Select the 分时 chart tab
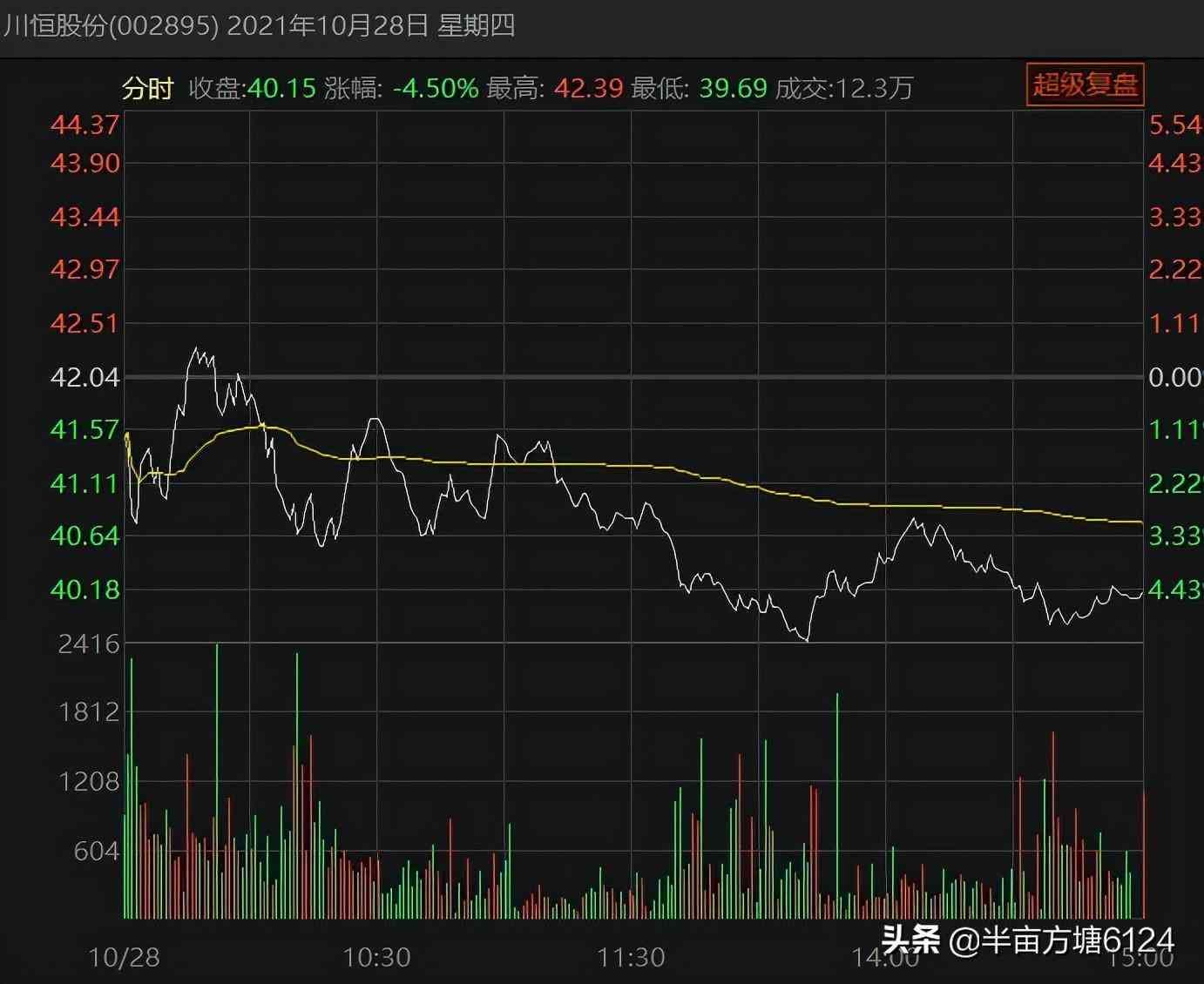The height and width of the screenshot is (984, 1204). click(x=147, y=89)
